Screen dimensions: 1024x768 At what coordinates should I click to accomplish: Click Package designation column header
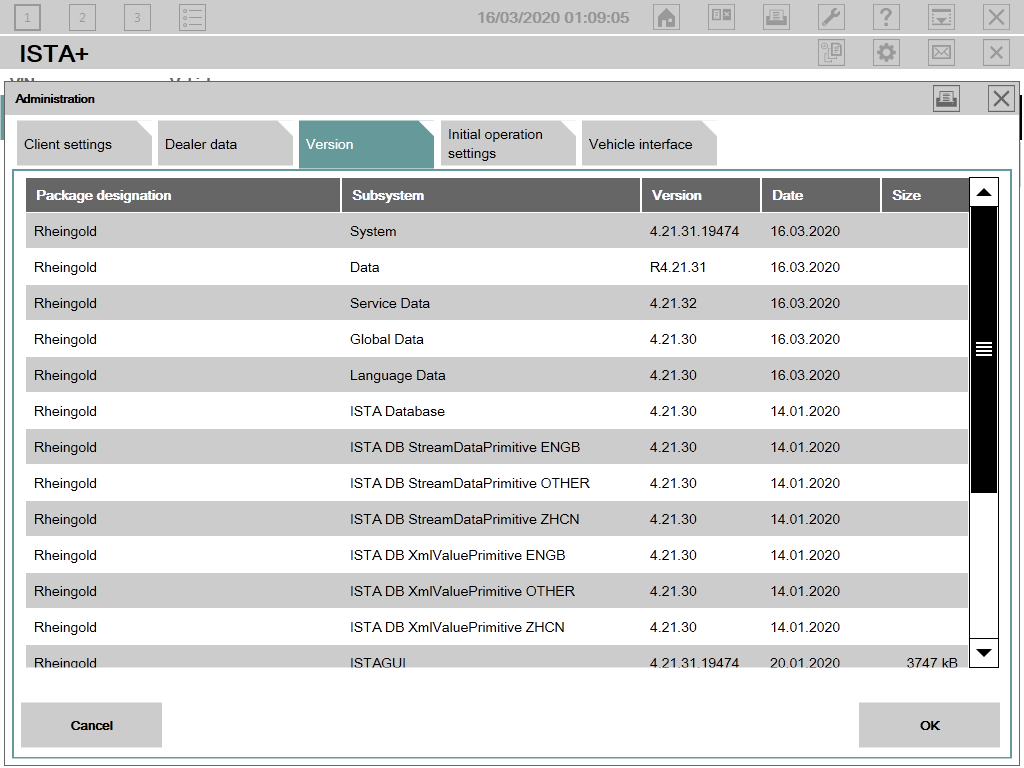tap(183, 195)
